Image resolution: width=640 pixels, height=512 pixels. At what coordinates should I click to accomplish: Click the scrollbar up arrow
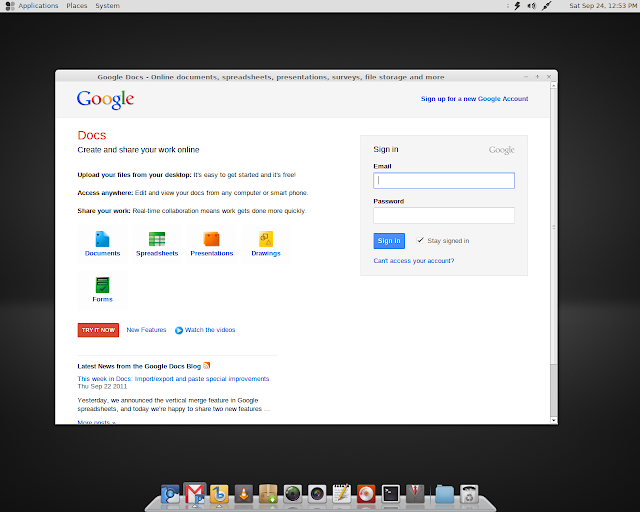point(553,85)
